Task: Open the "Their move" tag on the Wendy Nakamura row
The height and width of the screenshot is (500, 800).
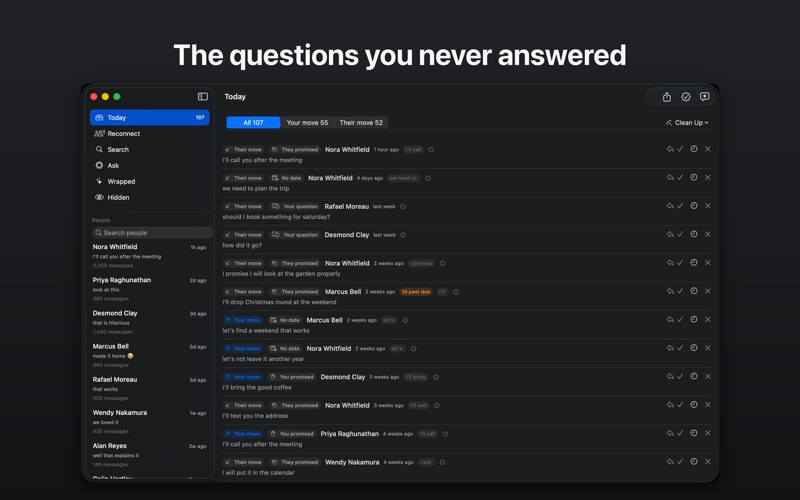Action: pos(244,462)
